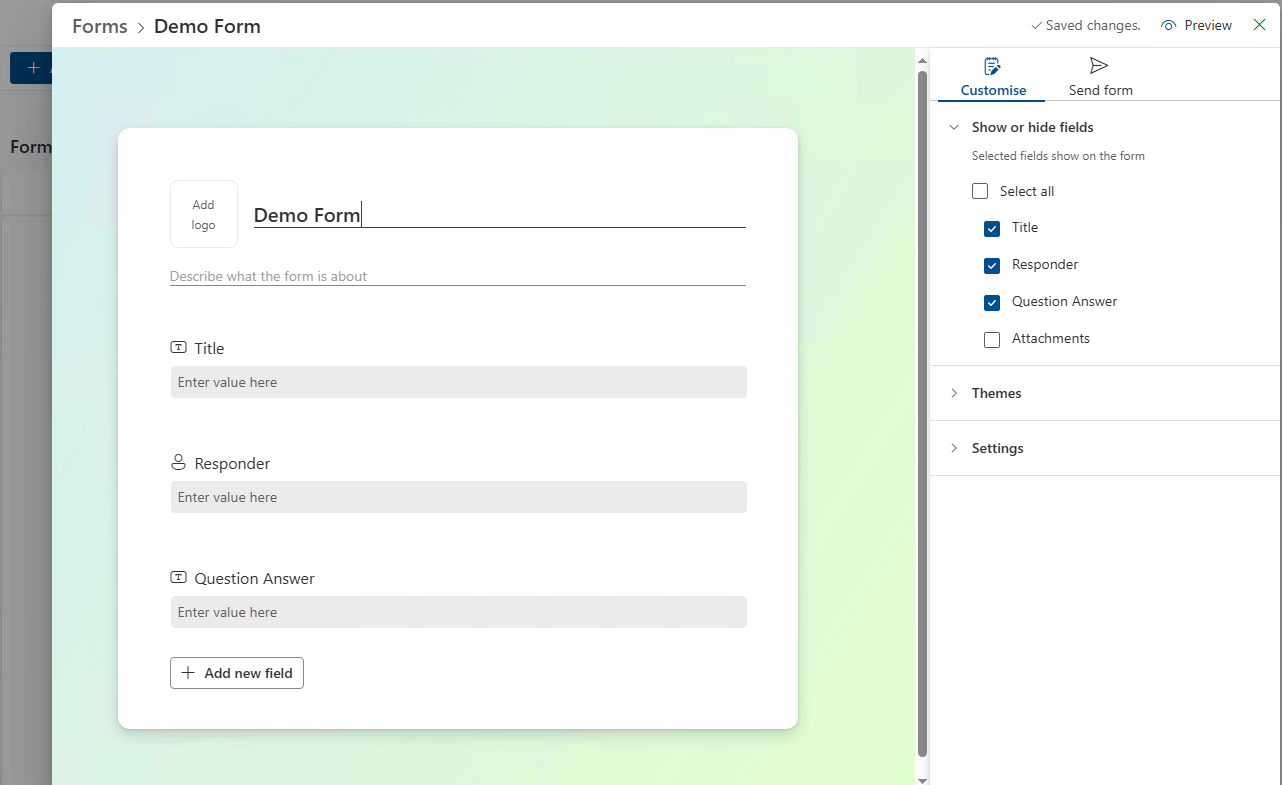Expand the Settings section
This screenshot has height=785, width=1282.
click(x=953, y=448)
